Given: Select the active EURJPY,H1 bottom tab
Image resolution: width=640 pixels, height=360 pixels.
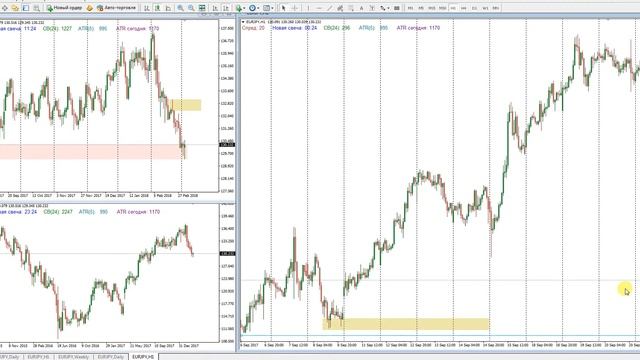Looking at the screenshot, I should [142, 357].
